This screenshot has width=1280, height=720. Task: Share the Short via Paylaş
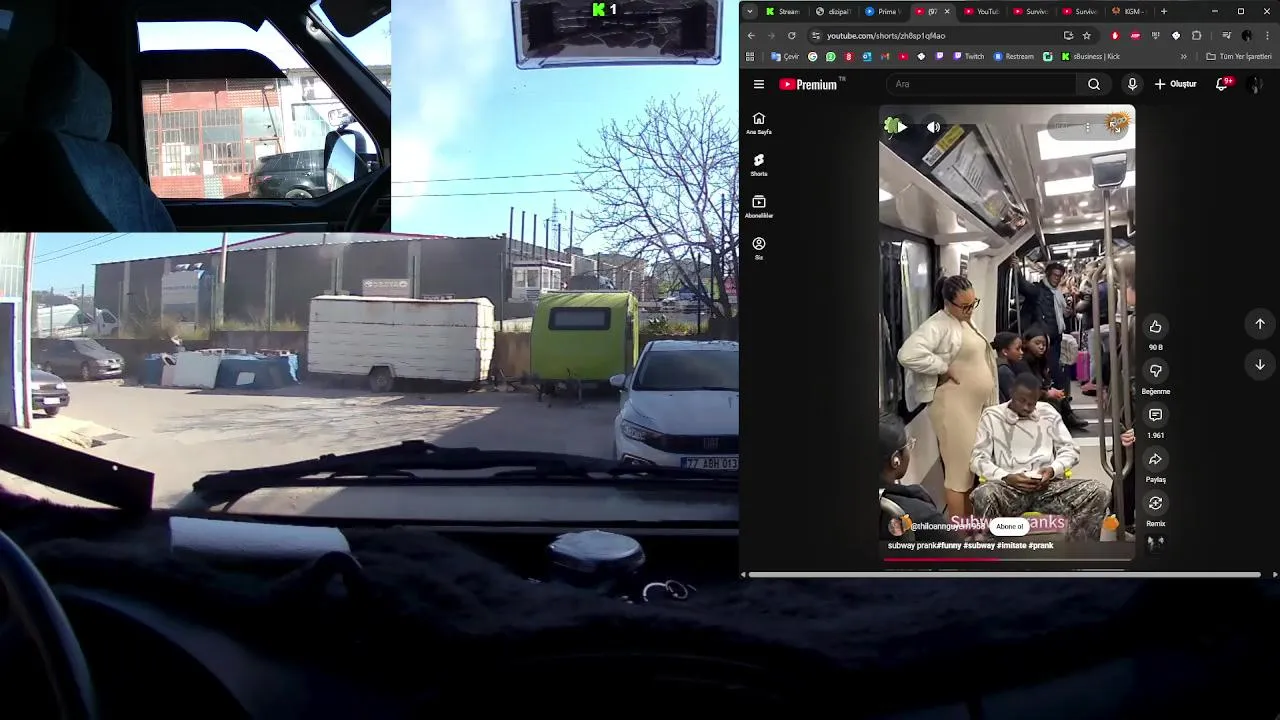coord(1155,459)
